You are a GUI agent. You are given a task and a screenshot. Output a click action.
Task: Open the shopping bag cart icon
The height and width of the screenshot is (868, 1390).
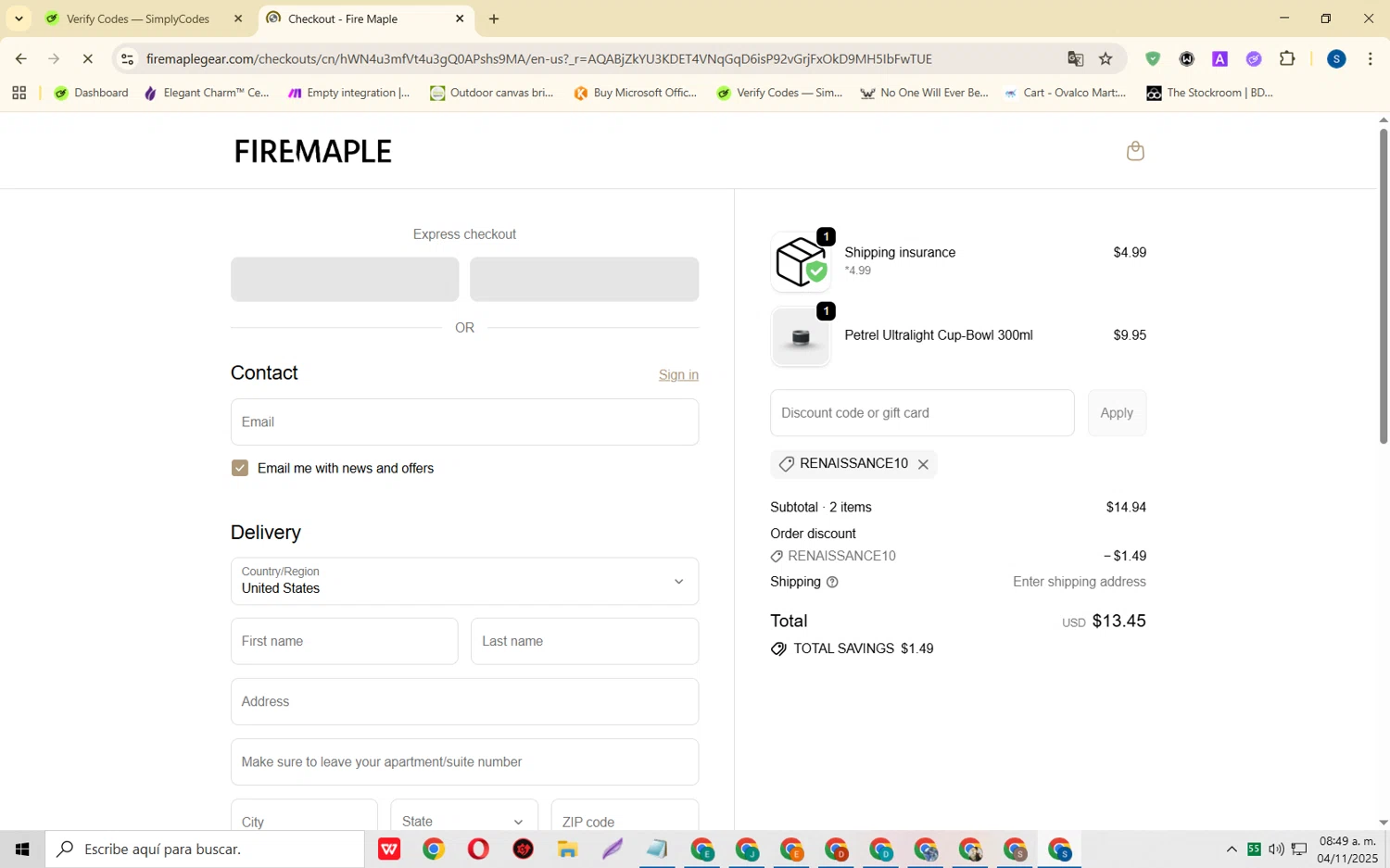point(1135,151)
